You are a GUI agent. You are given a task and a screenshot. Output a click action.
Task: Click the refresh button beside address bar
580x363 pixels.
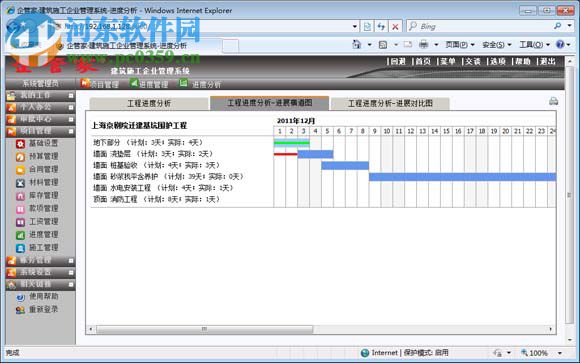pos(381,26)
